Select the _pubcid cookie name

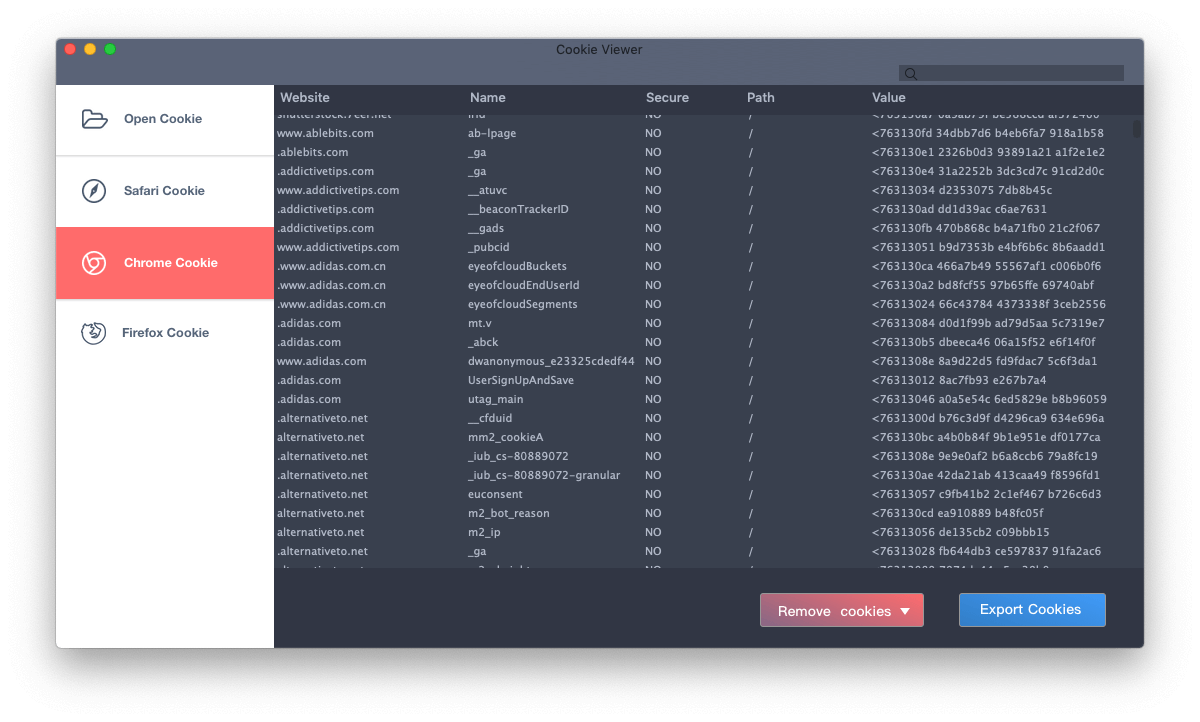[x=488, y=247]
